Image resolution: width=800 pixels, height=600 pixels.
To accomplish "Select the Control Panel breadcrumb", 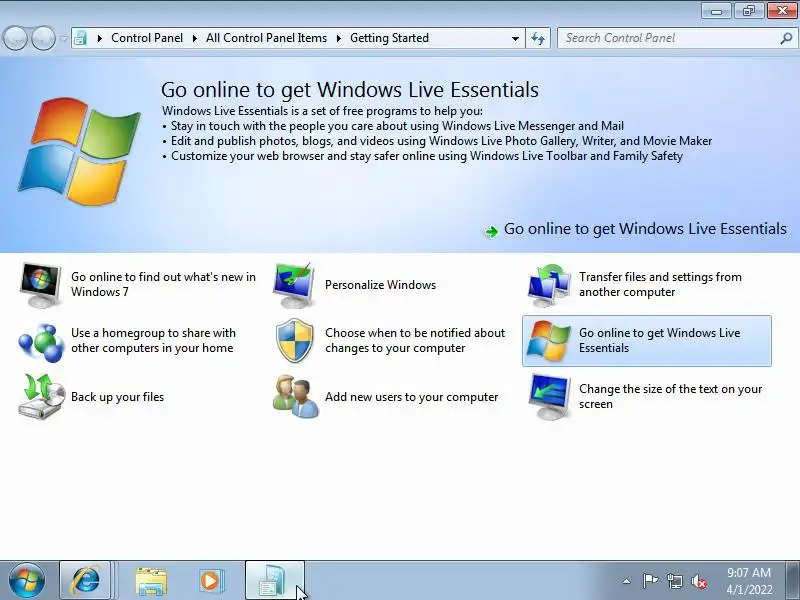I will pyautogui.click(x=147, y=38).
